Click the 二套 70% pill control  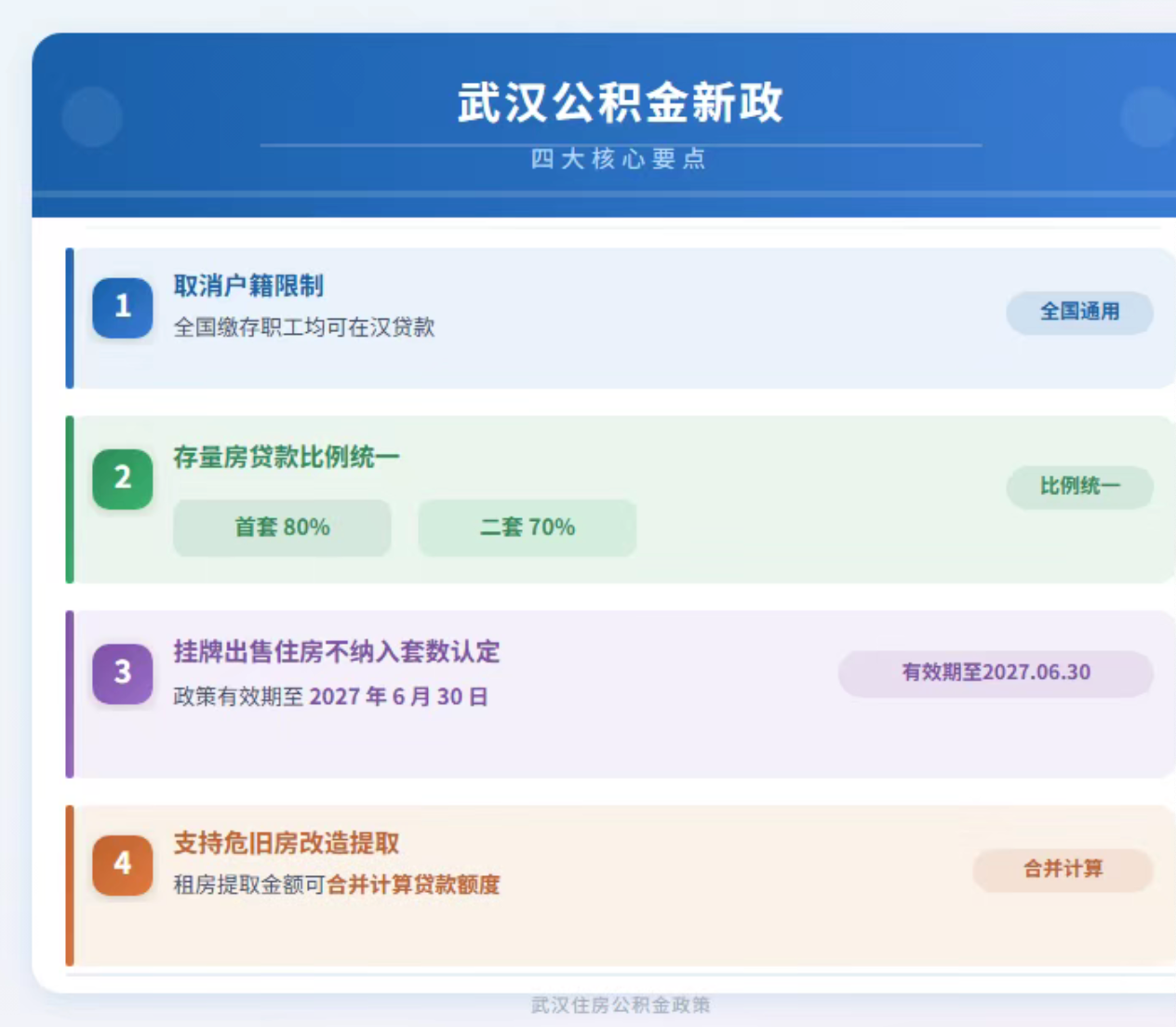coord(528,527)
